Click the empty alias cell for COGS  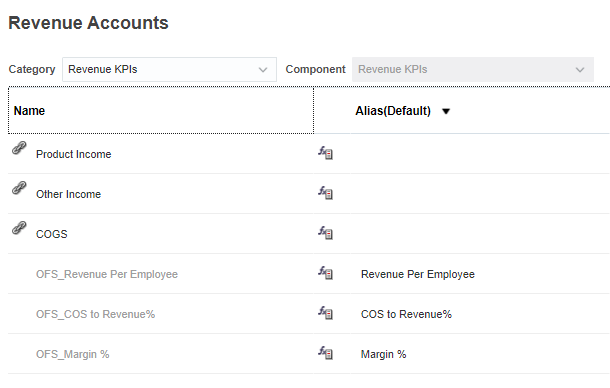480,234
